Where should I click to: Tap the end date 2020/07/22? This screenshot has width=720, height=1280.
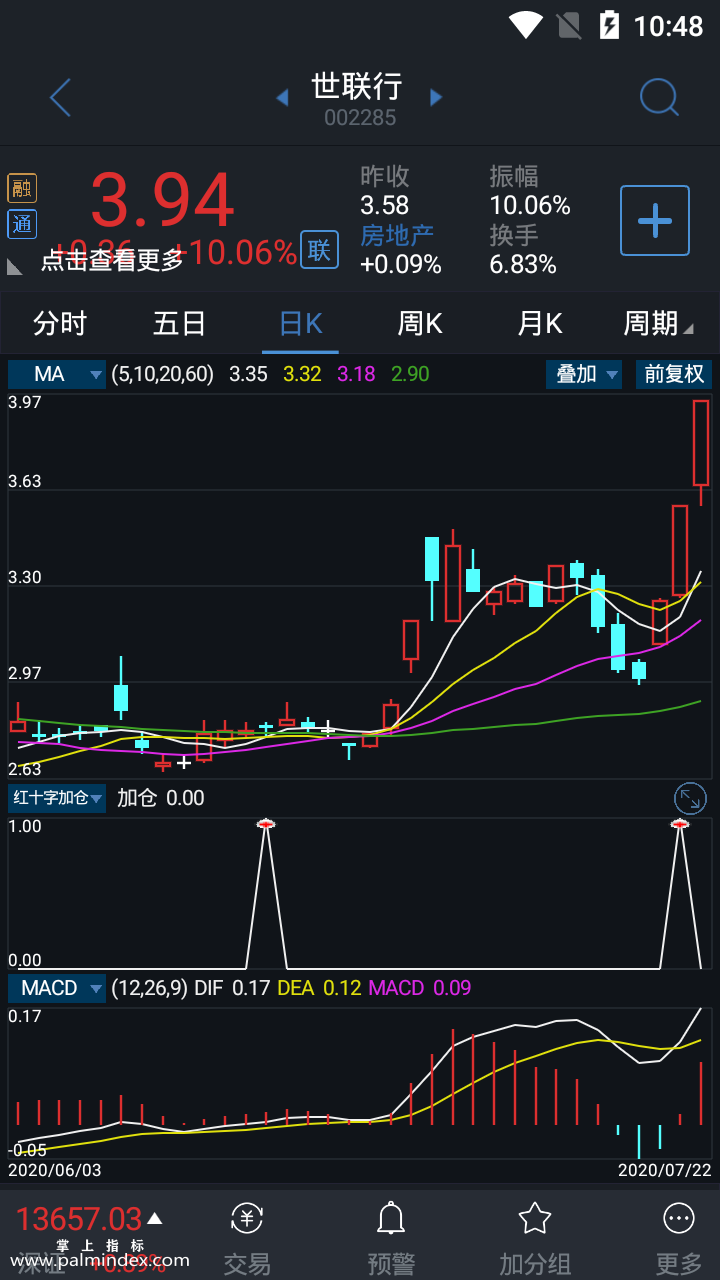coord(664,1169)
